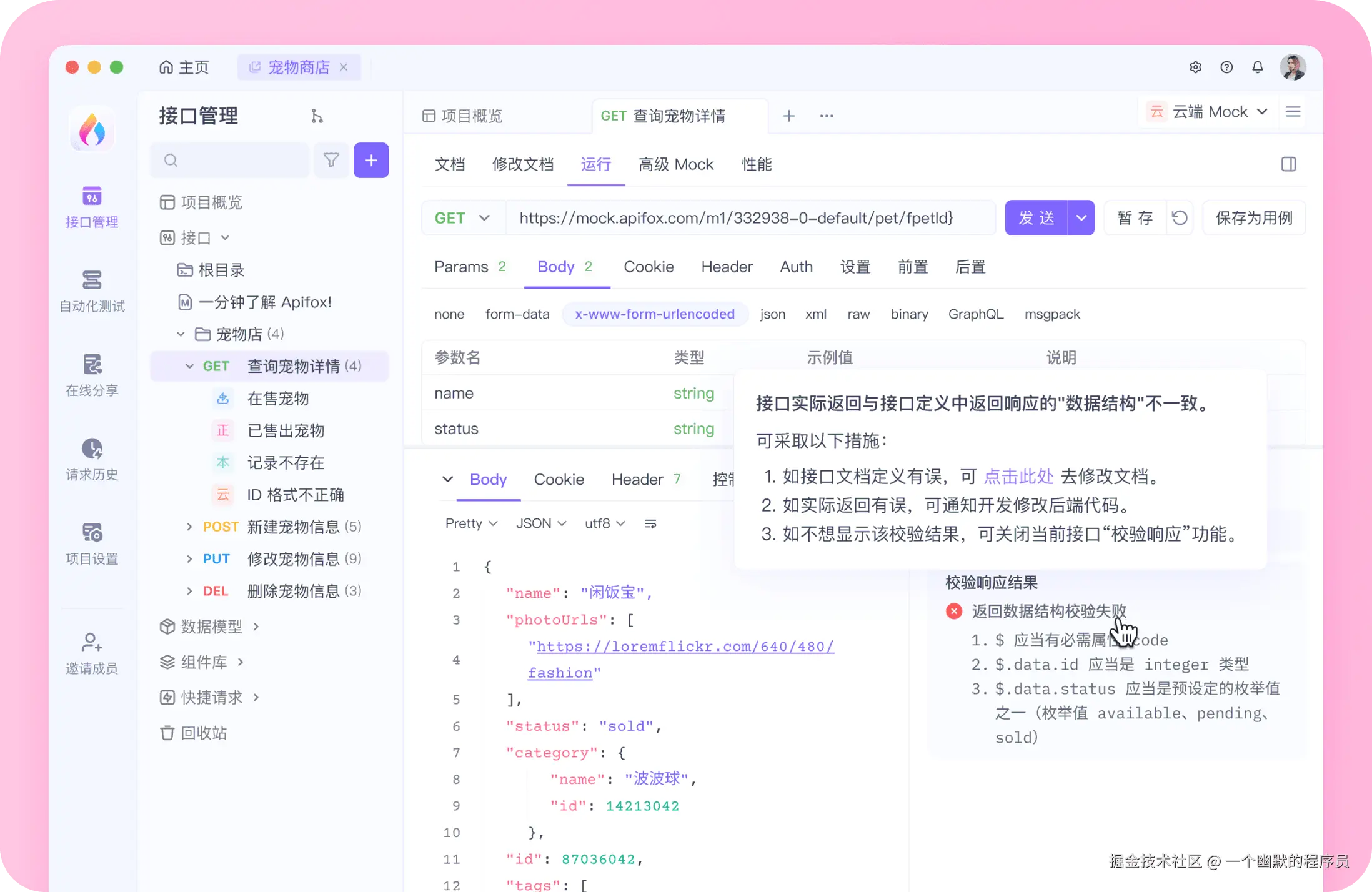Create a new API with the purple plus button
The width and height of the screenshot is (1372, 892).
tap(371, 160)
